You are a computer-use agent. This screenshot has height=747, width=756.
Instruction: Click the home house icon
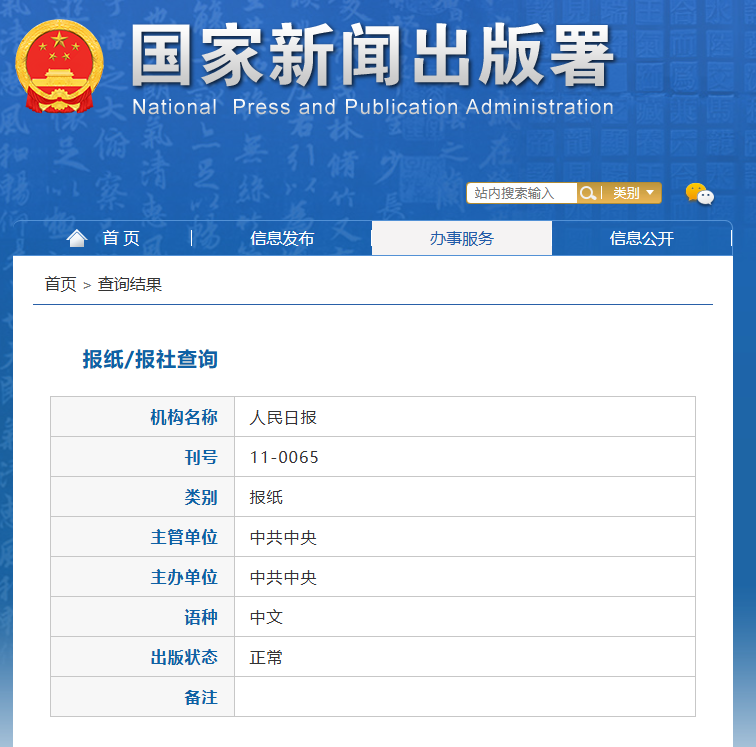(x=77, y=238)
